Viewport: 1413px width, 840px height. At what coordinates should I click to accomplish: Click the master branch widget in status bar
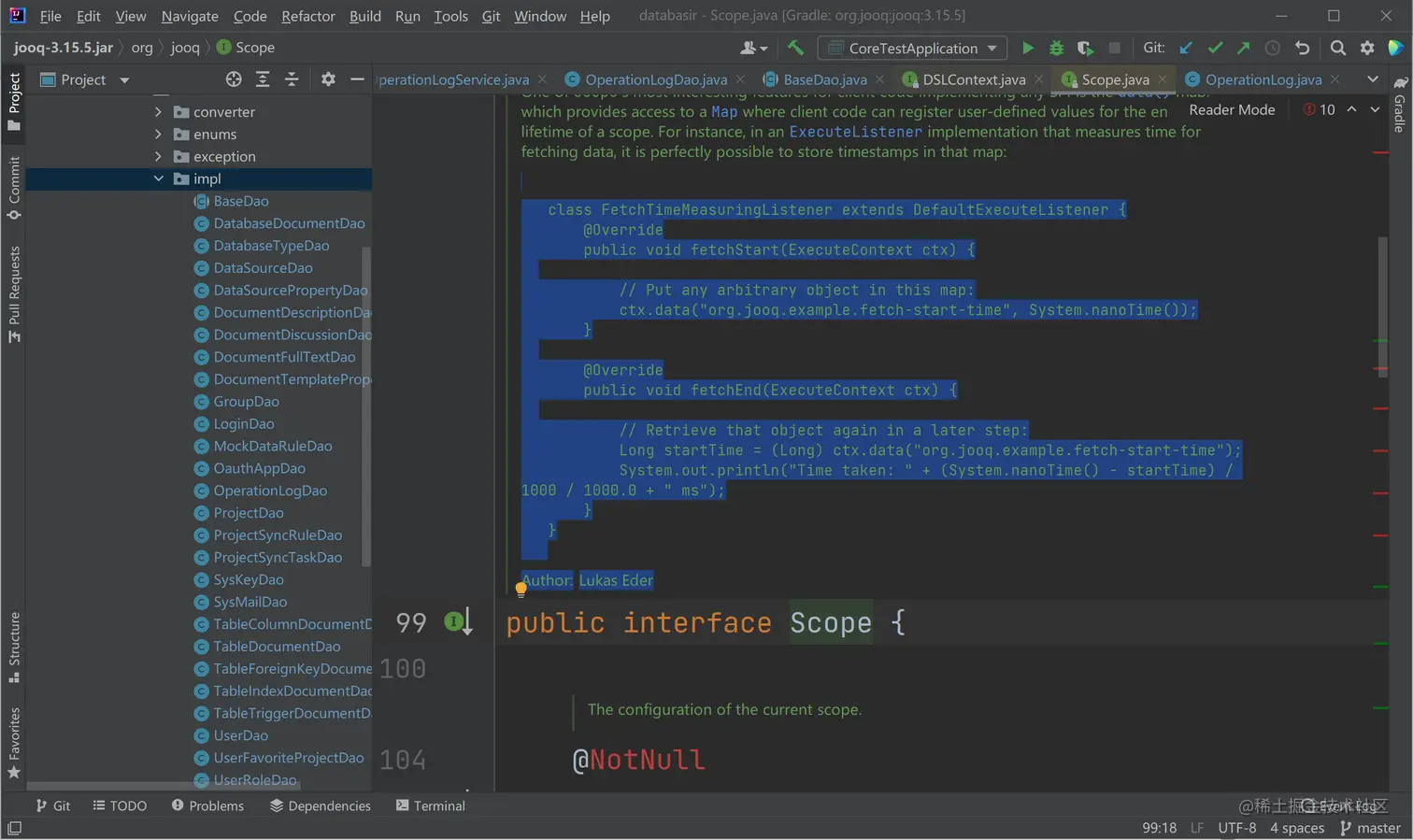coord(1370,828)
